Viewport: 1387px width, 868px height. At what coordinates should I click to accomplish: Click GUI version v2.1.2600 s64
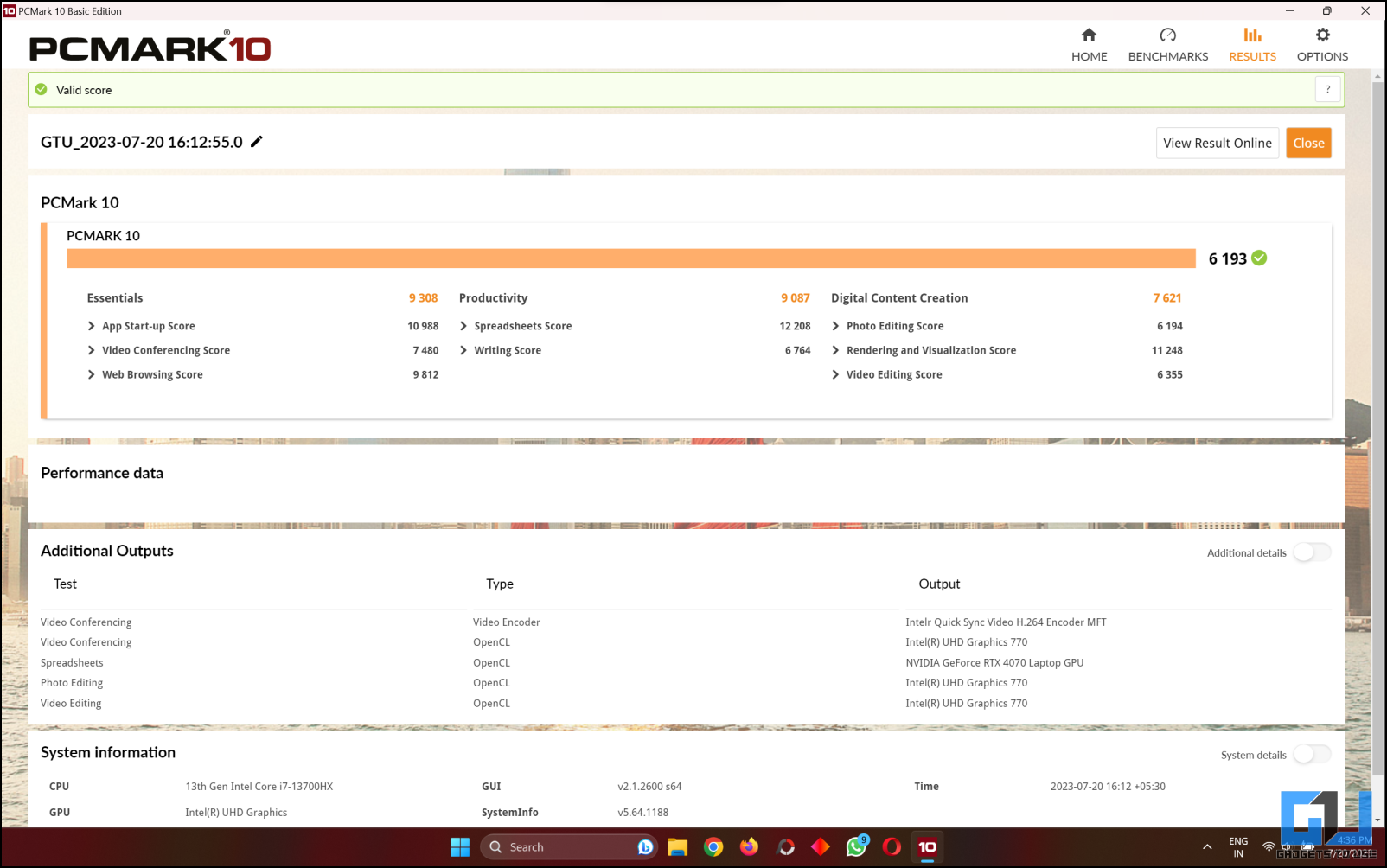click(x=649, y=786)
